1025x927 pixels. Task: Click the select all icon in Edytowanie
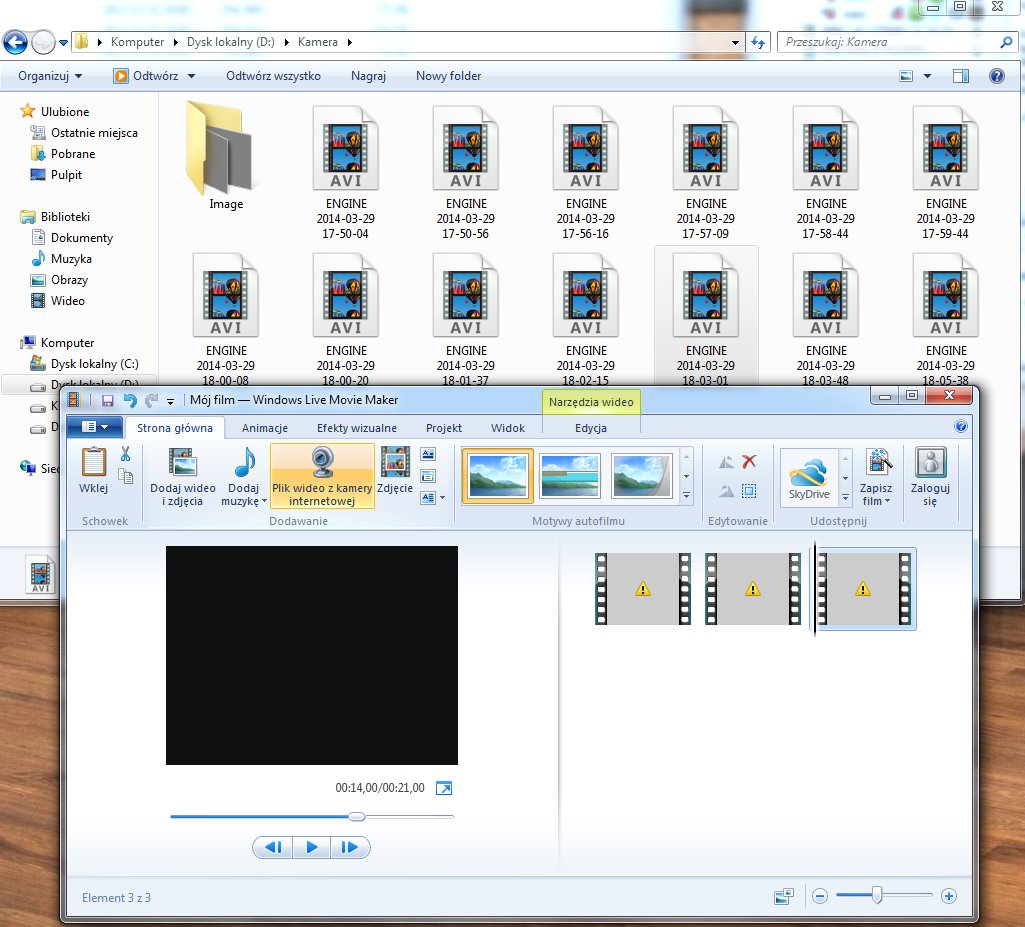click(749, 490)
